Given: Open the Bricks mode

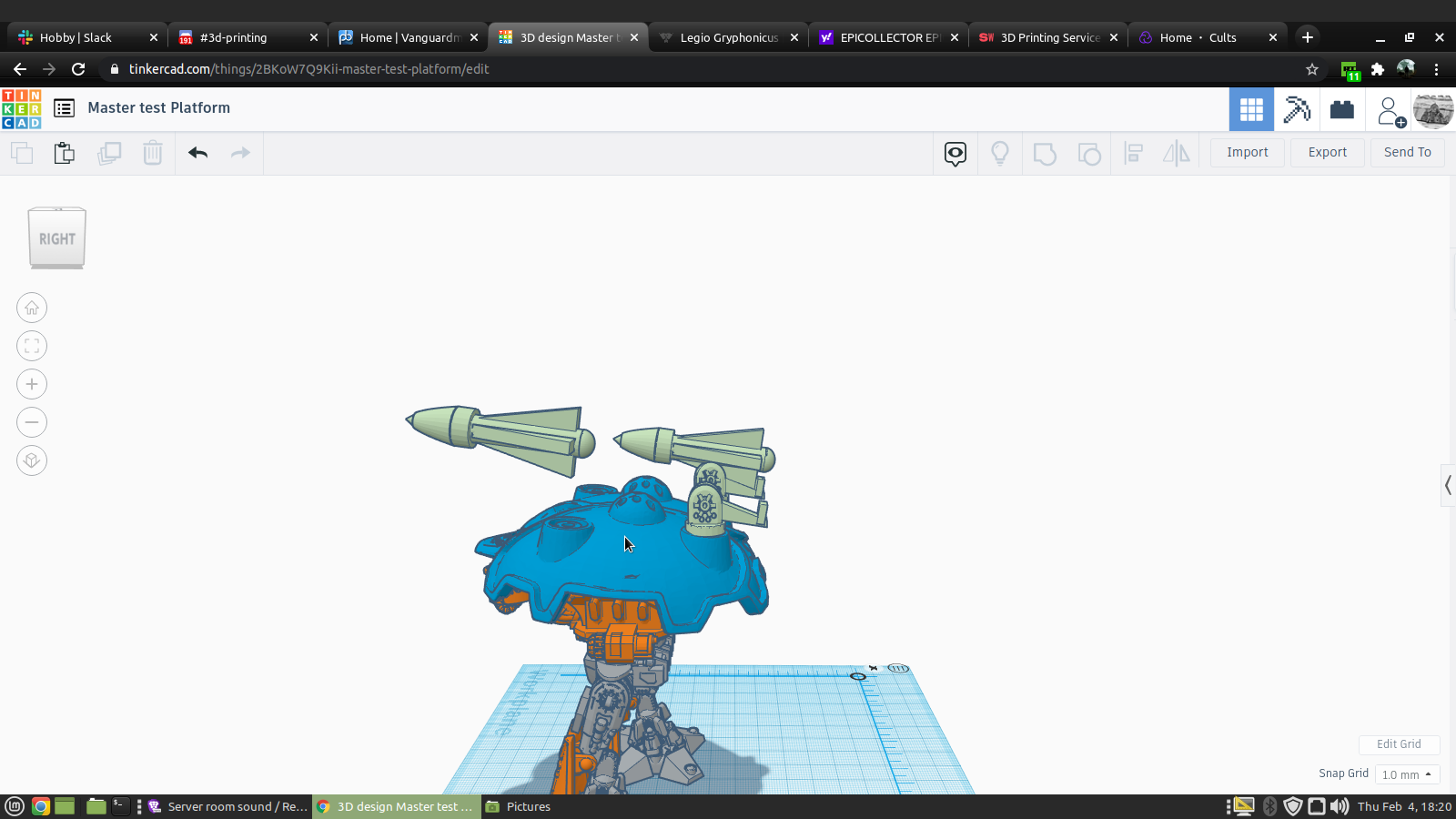Looking at the screenshot, I should click(1342, 109).
